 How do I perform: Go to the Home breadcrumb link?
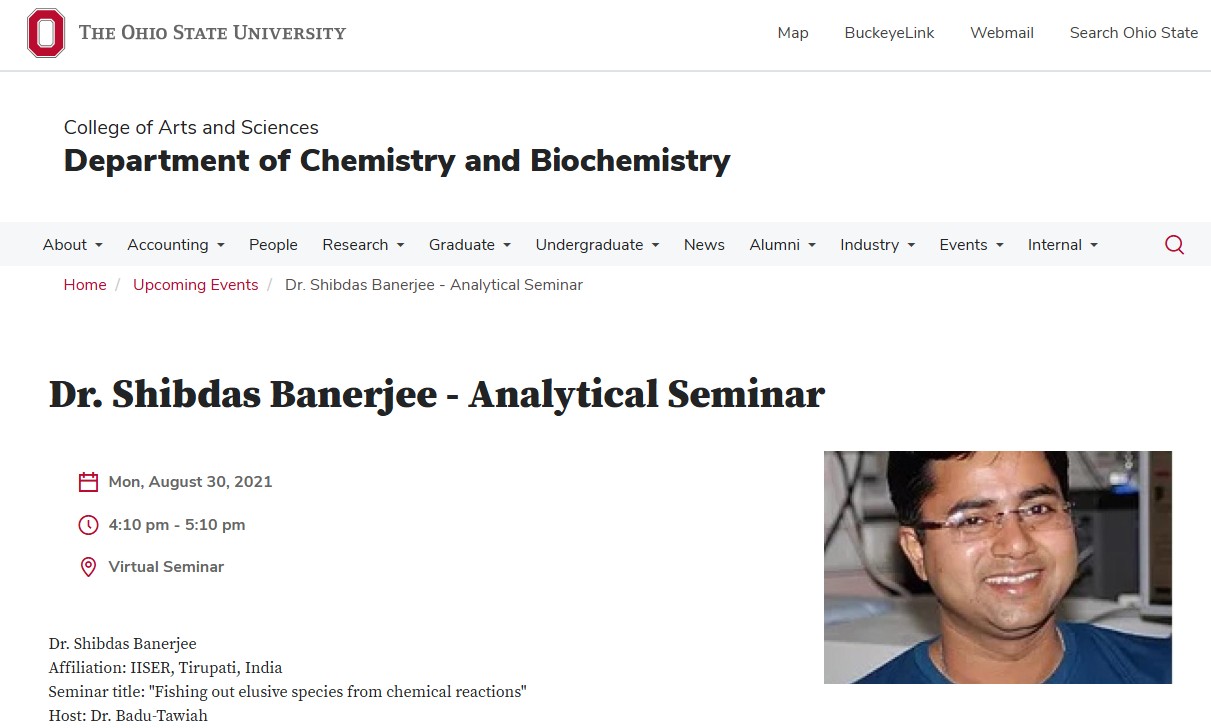[85, 285]
